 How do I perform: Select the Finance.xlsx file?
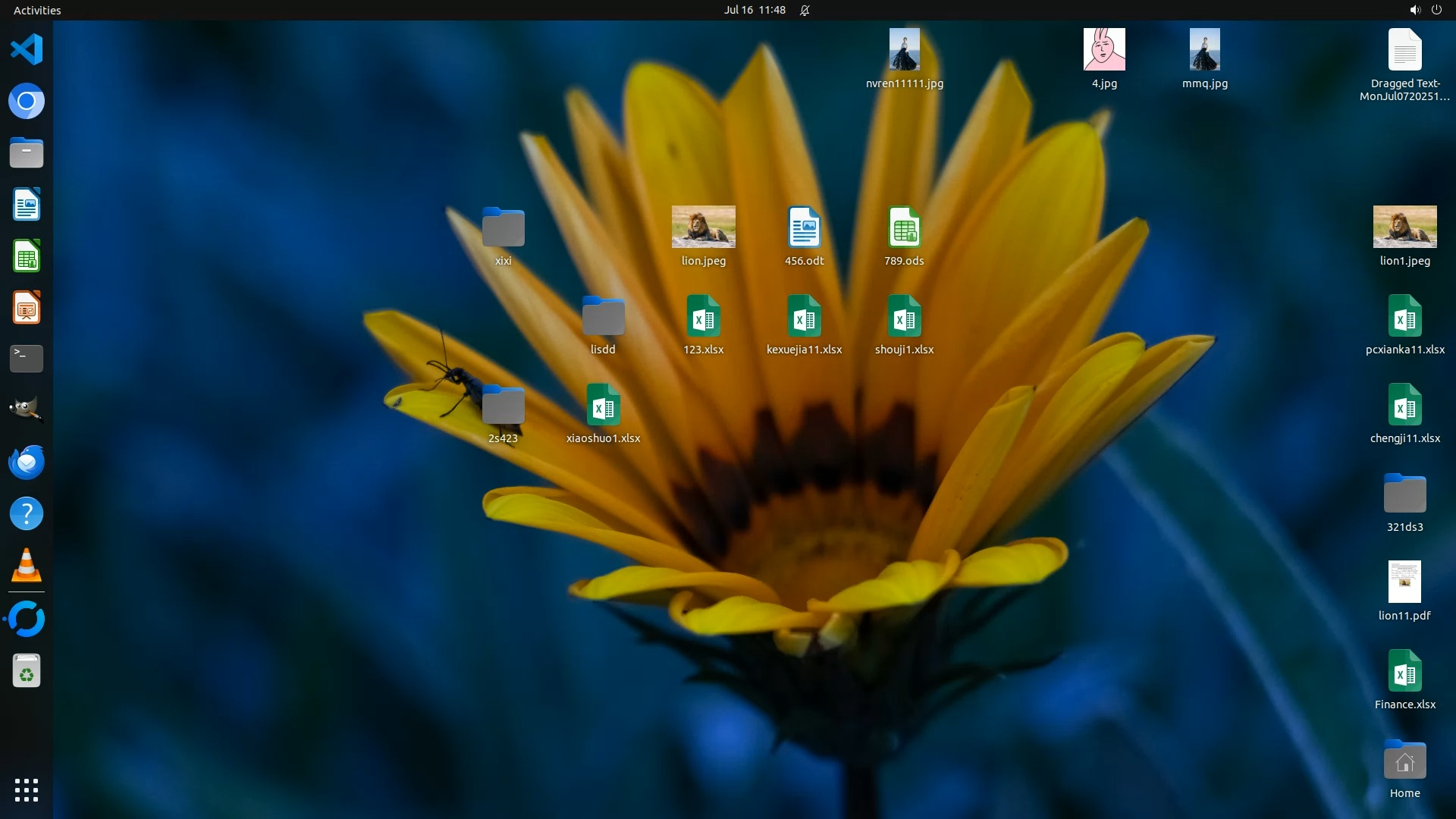tap(1404, 671)
